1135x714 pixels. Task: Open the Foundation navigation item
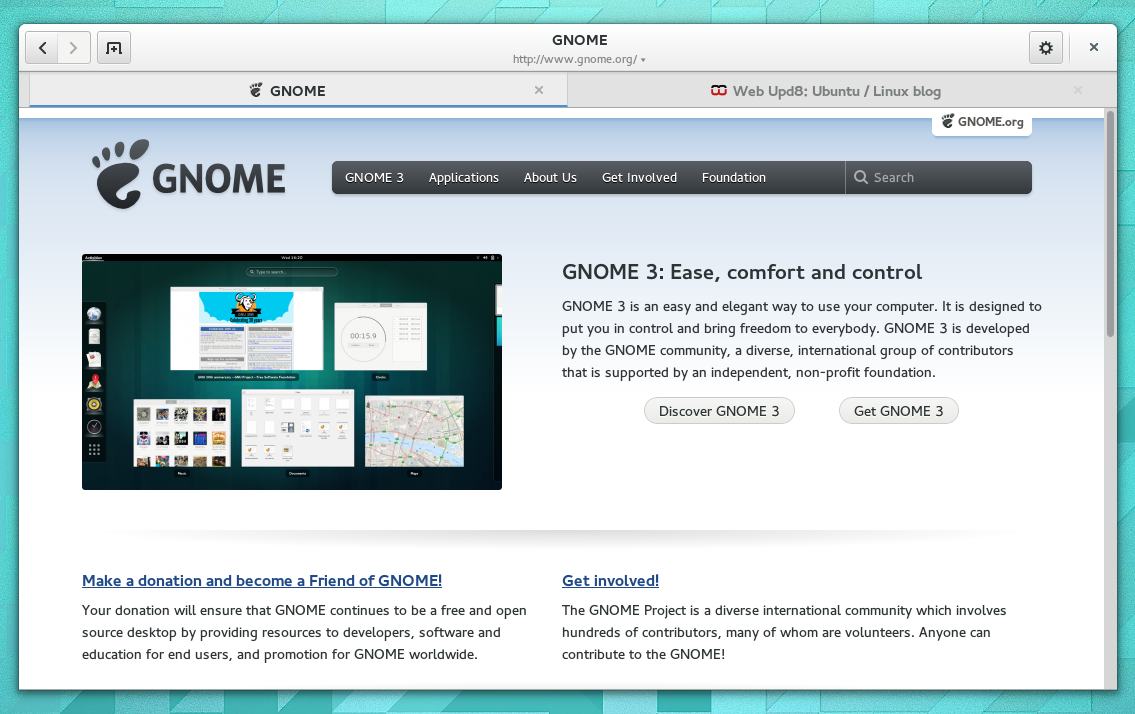[733, 177]
